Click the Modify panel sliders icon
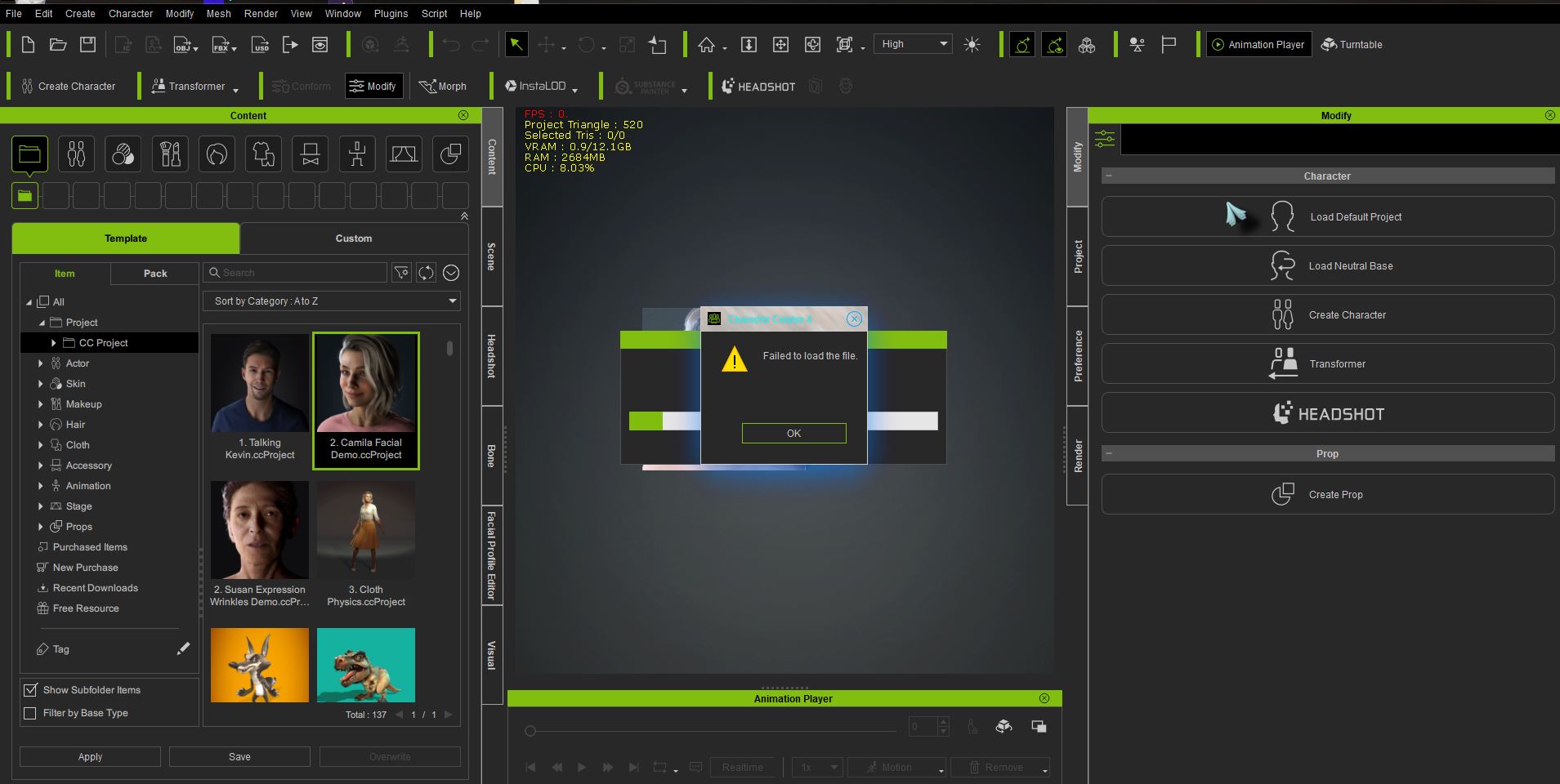The height and width of the screenshot is (784, 1560). [1105, 140]
